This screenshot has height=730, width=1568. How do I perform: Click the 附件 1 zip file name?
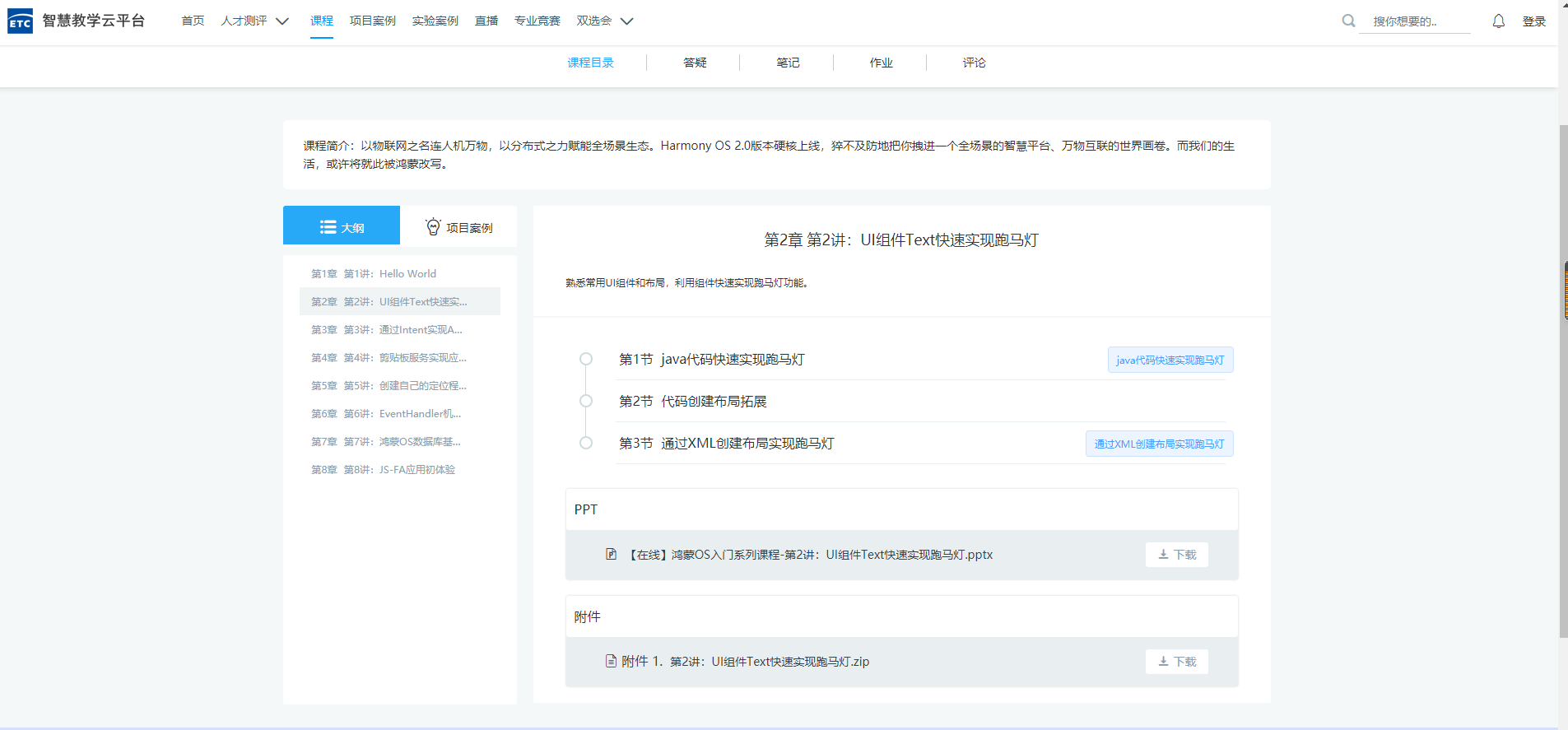point(745,661)
